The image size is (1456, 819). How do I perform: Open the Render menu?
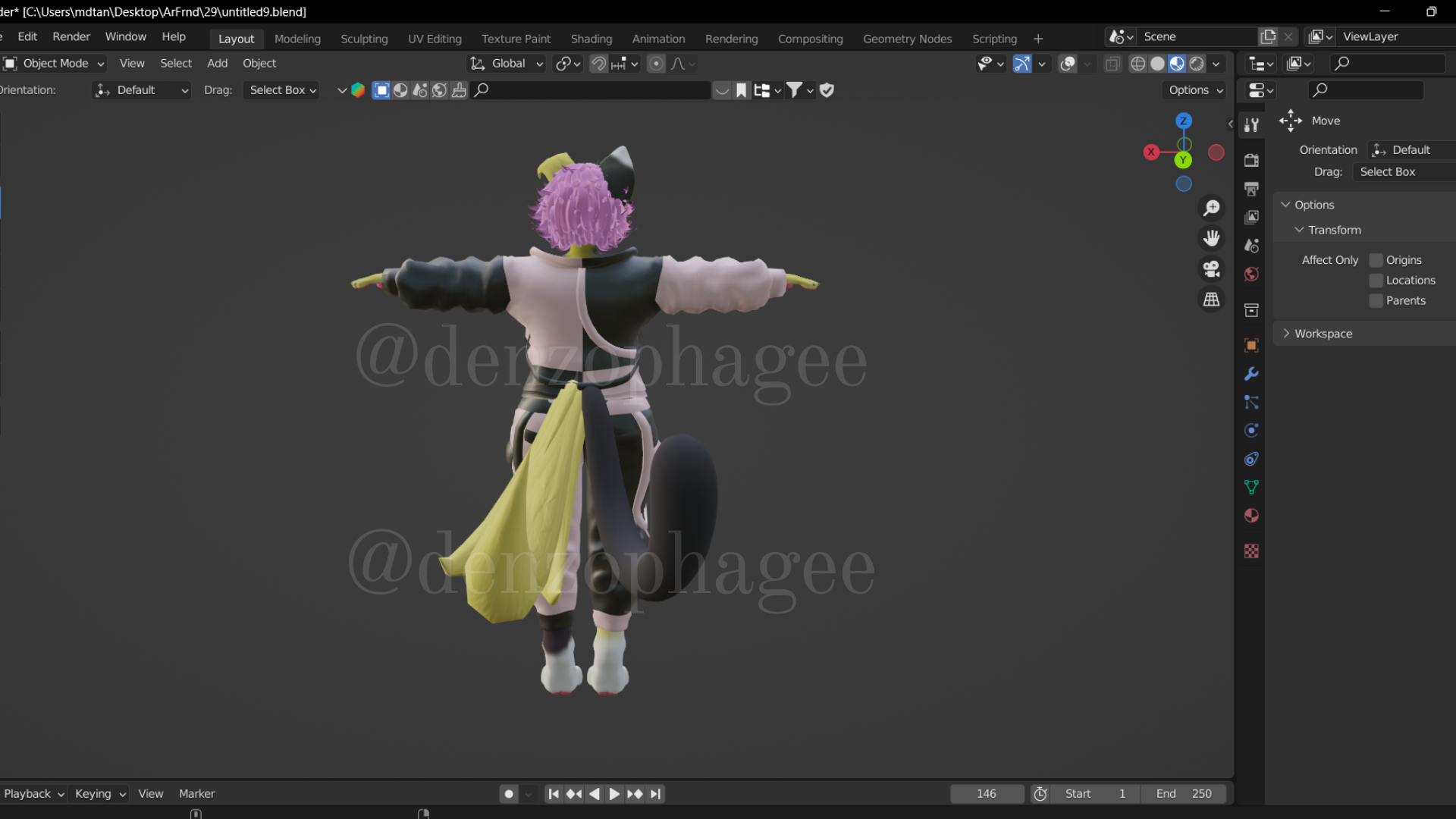click(71, 36)
